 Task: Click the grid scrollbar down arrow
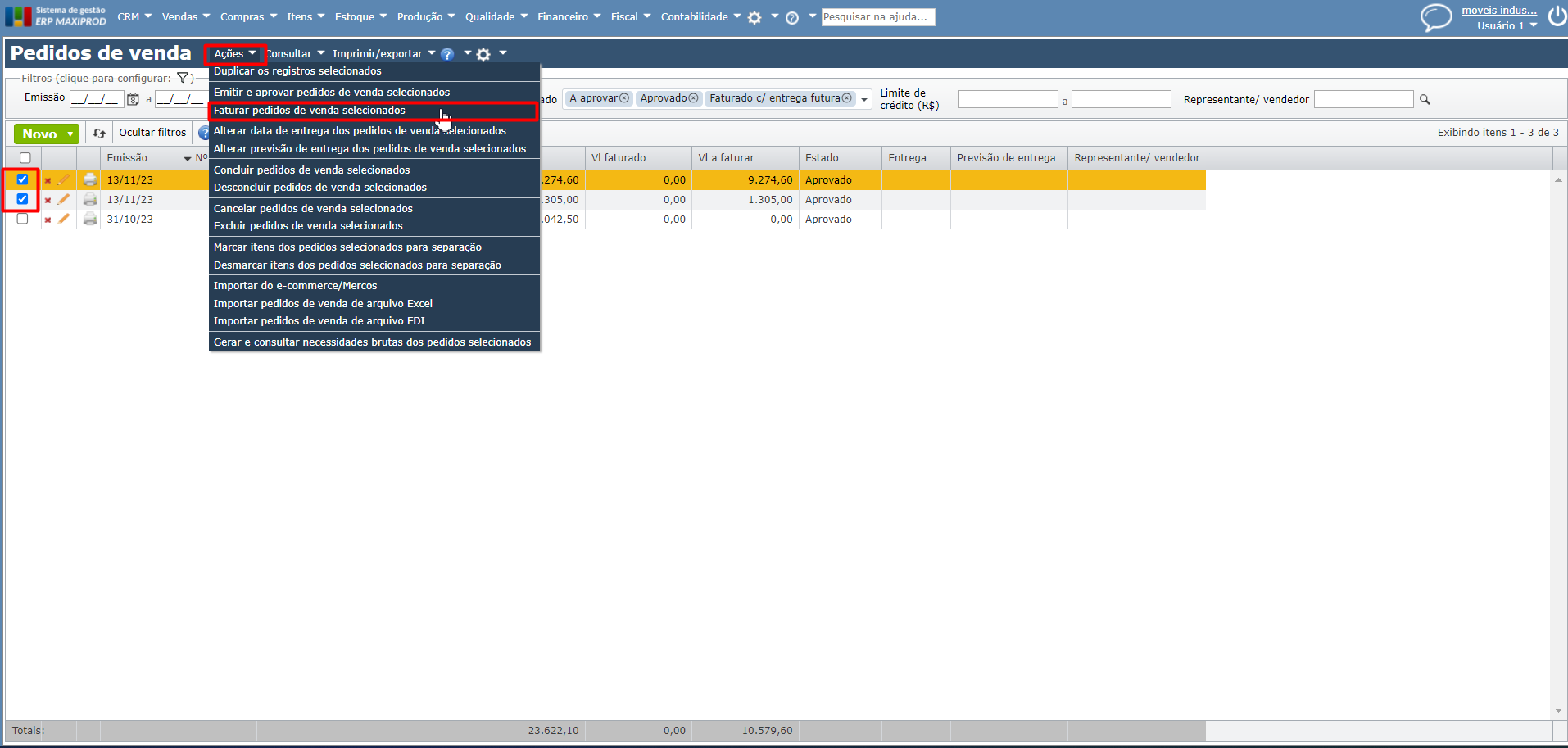click(x=1558, y=711)
